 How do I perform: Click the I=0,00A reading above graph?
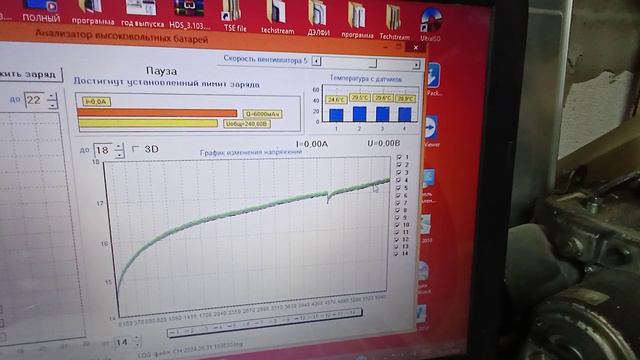[x=311, y=144]
